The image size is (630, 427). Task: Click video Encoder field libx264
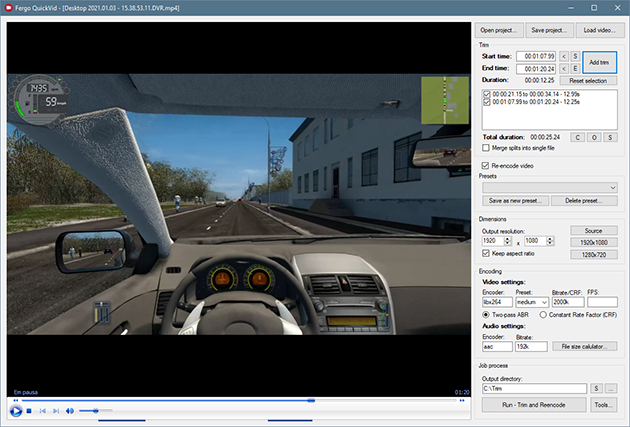tap(497, 302)
